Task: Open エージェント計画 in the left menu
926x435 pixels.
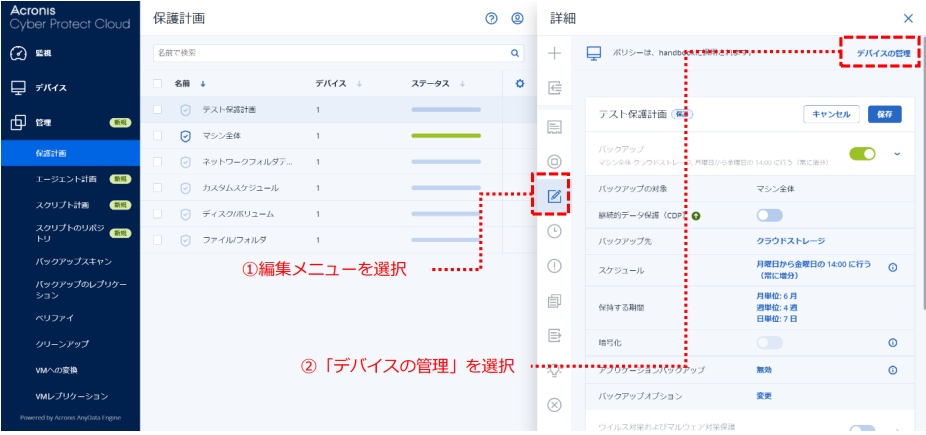Action: coord(66,179)
